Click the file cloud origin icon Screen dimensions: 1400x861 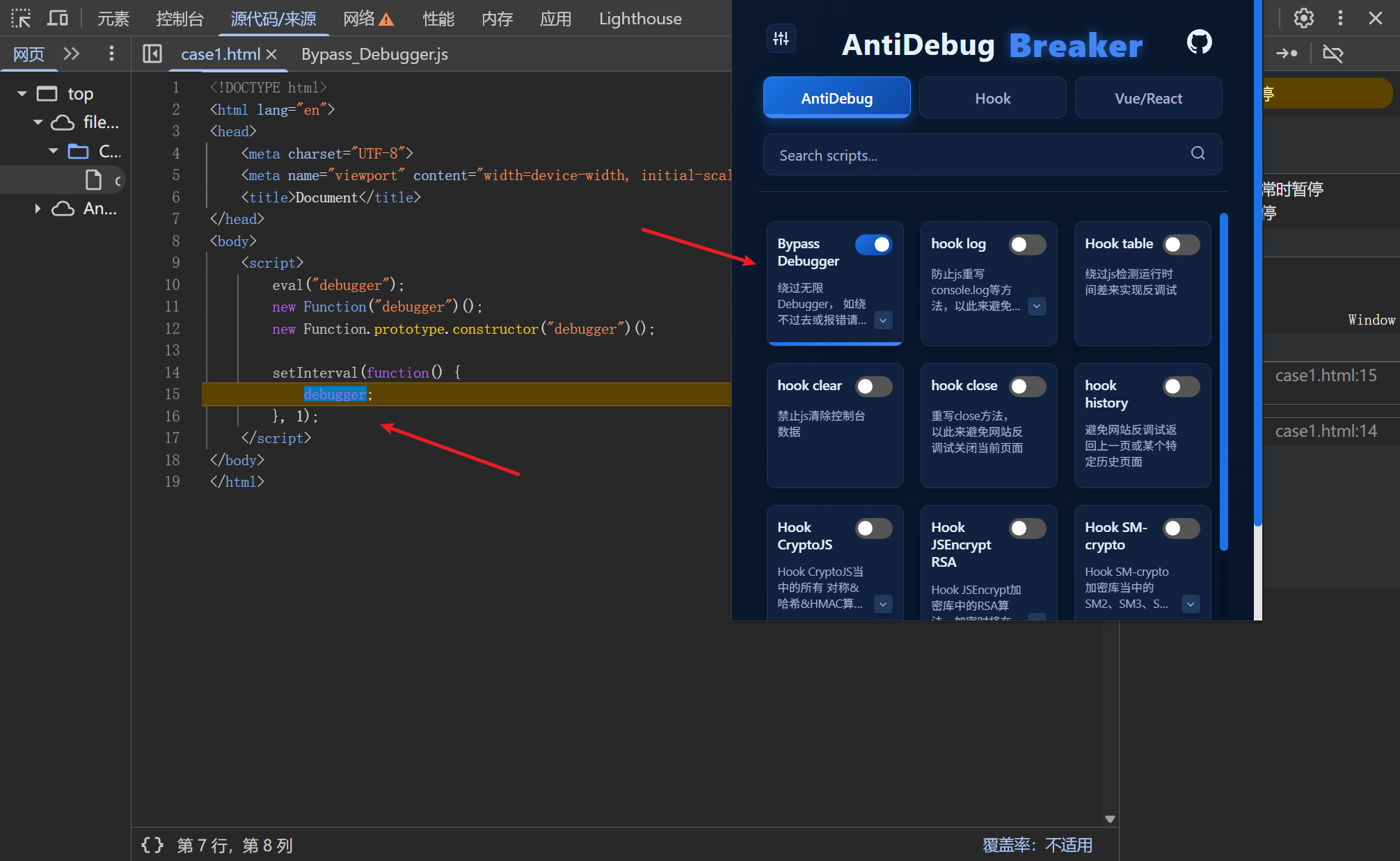click(63, 122)
